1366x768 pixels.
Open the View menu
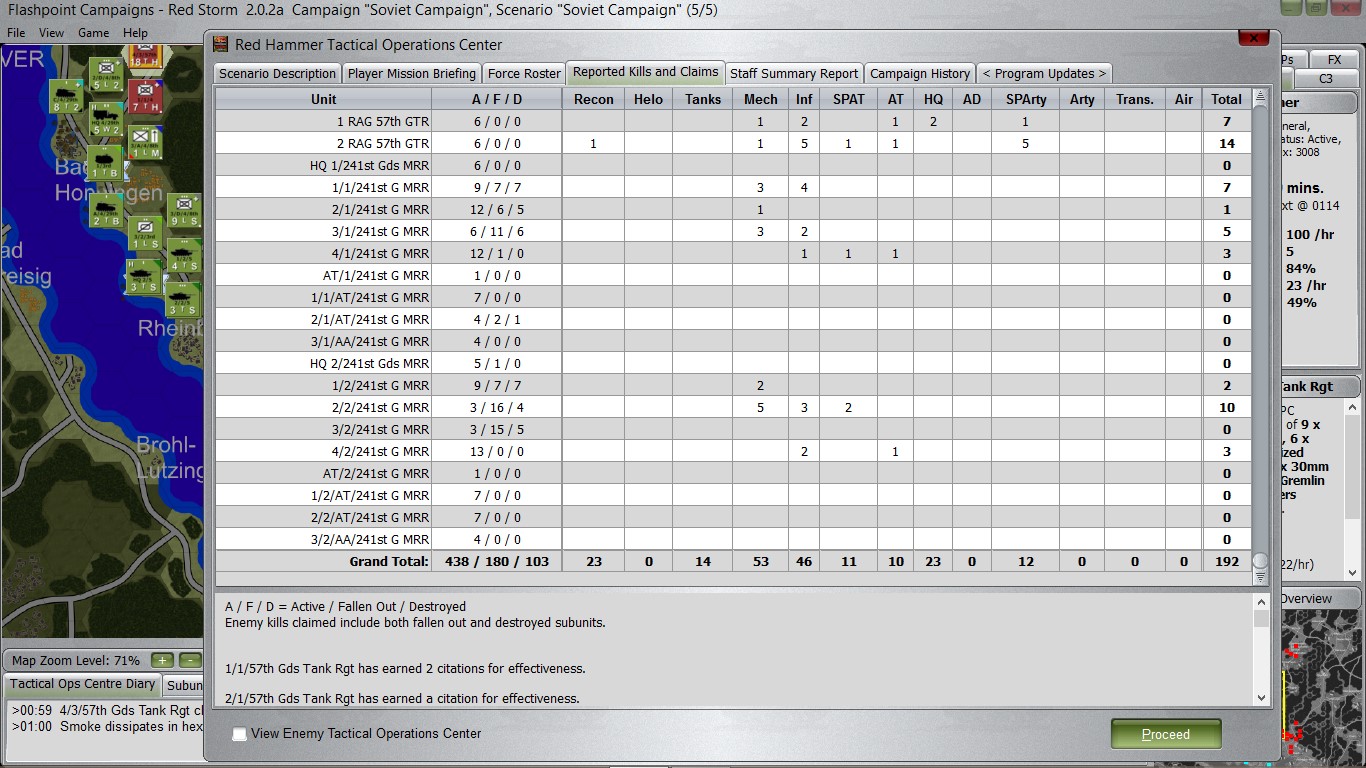pyautogui.click(x=51, y=33)
